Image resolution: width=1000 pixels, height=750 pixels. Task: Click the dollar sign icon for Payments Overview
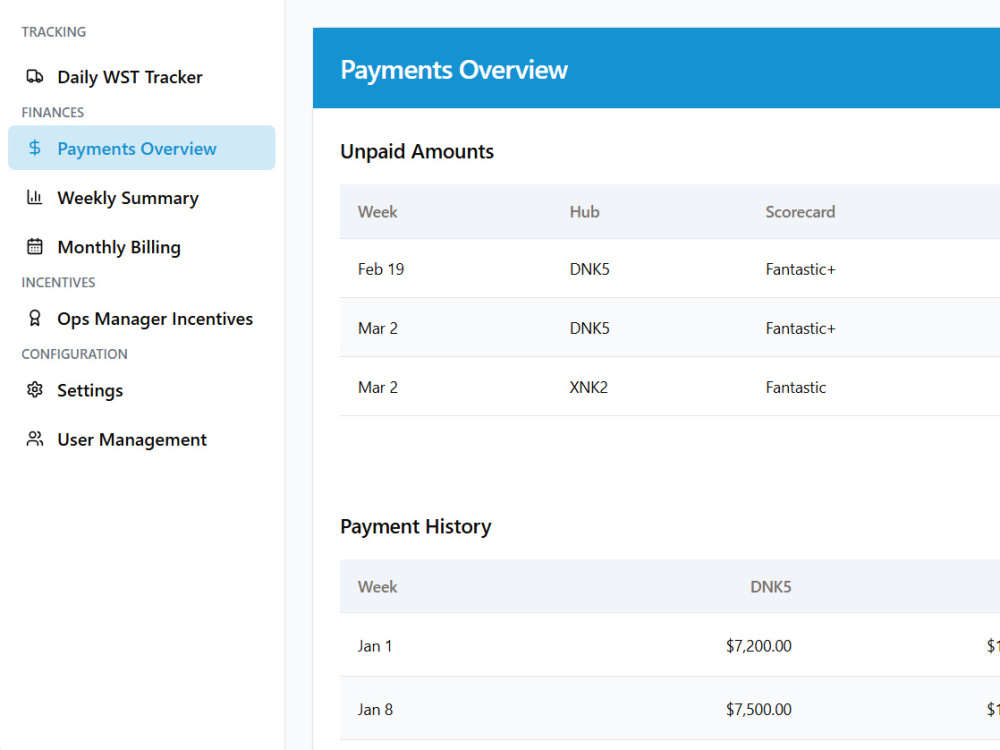pos(34,148)
